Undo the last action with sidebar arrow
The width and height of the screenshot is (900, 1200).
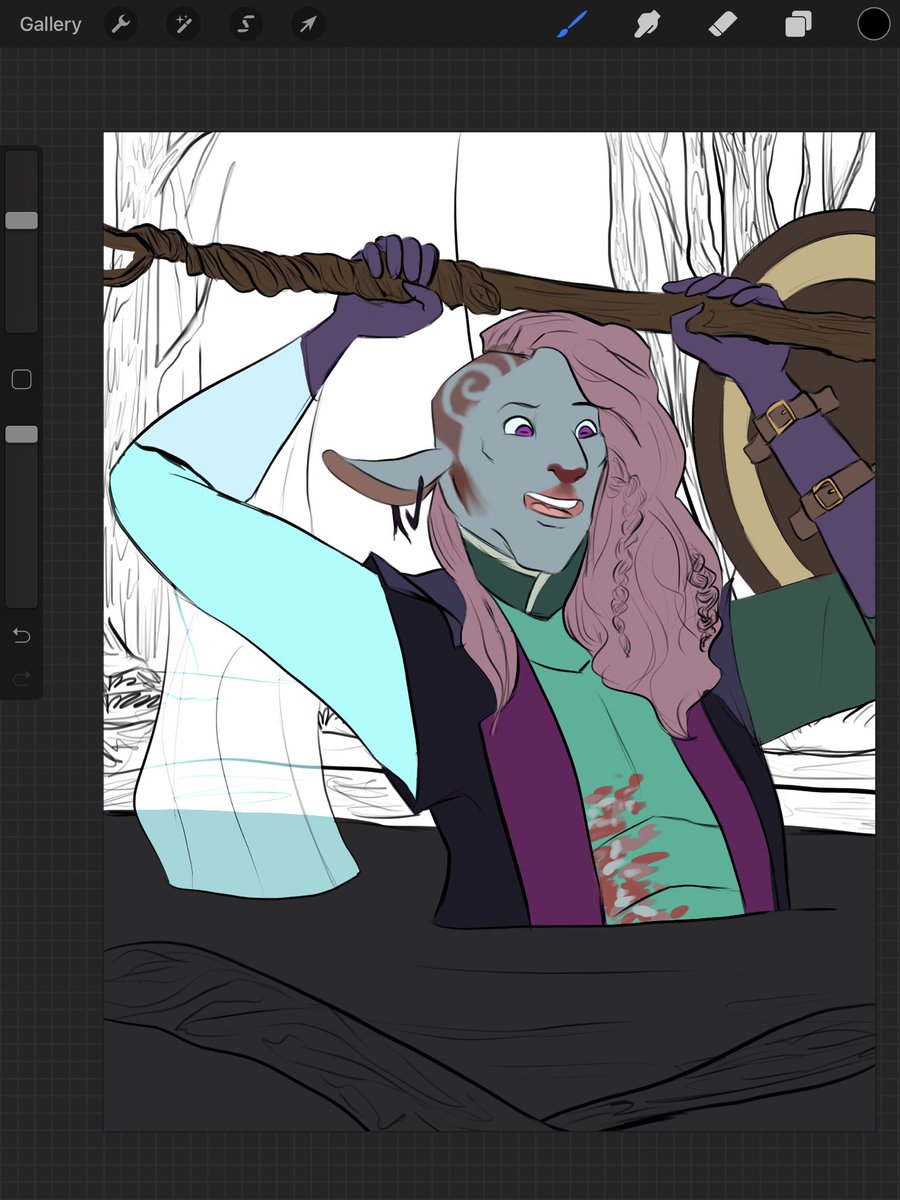pyautogui.click(x=21, y=636)
